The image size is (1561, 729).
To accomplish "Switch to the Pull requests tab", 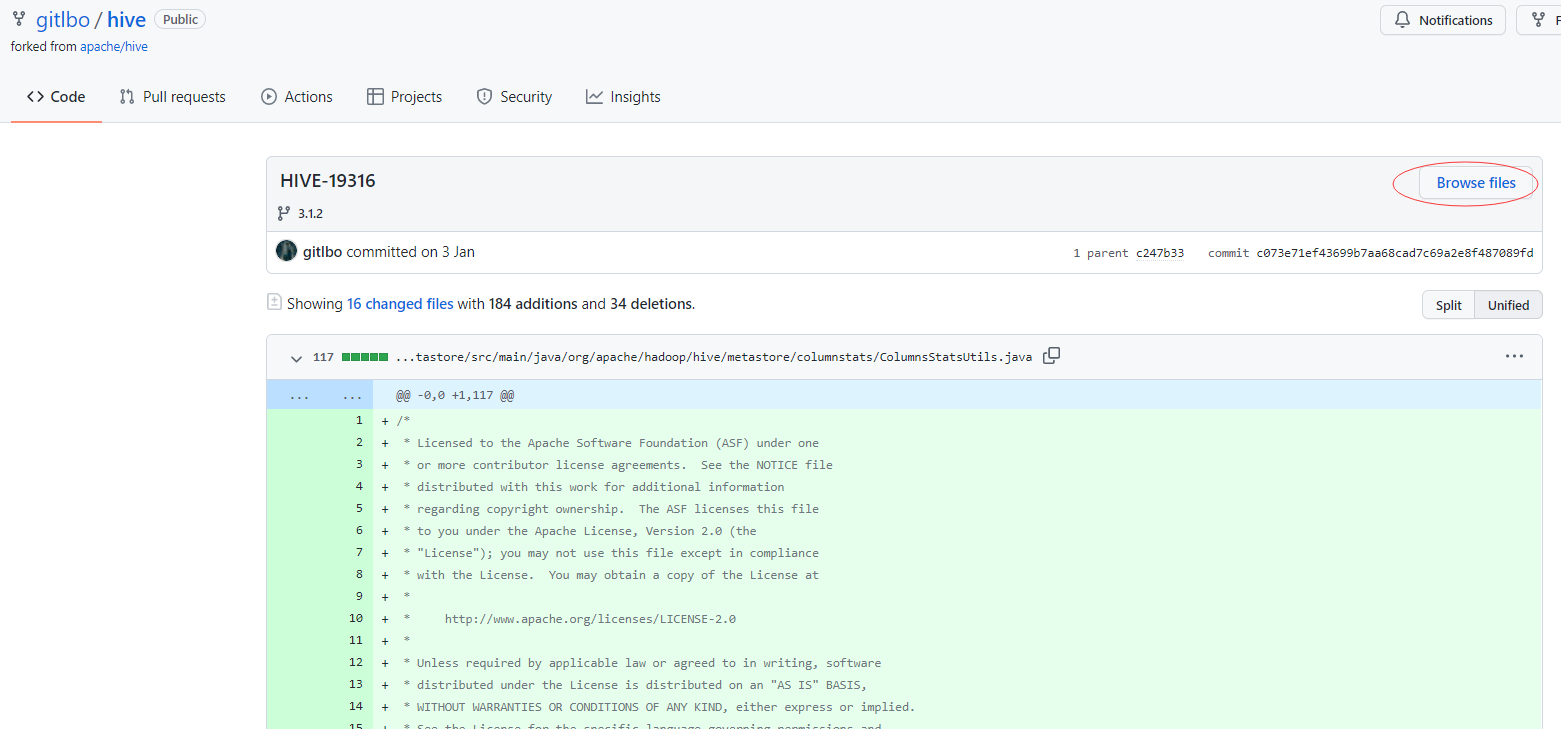I will tap(172, 97).
